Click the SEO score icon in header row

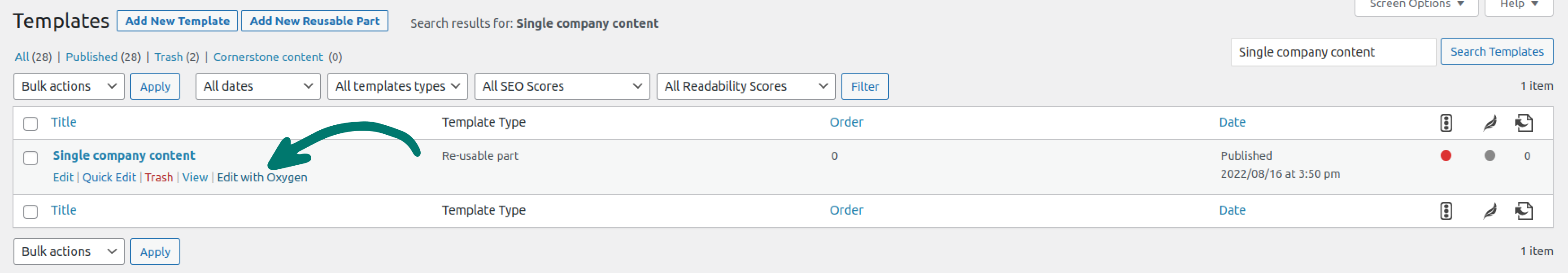click(x=1446, y=123)
